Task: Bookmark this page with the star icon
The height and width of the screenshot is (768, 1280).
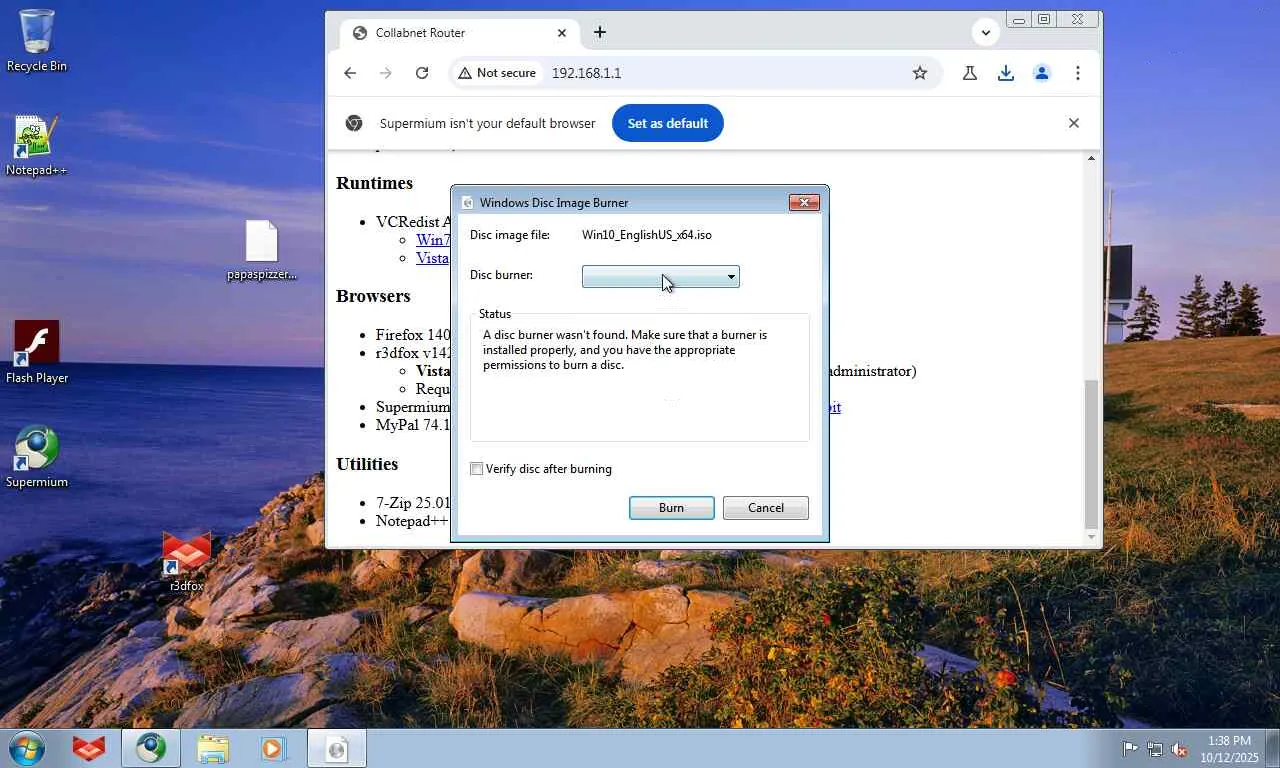Action: coord(920,73)
